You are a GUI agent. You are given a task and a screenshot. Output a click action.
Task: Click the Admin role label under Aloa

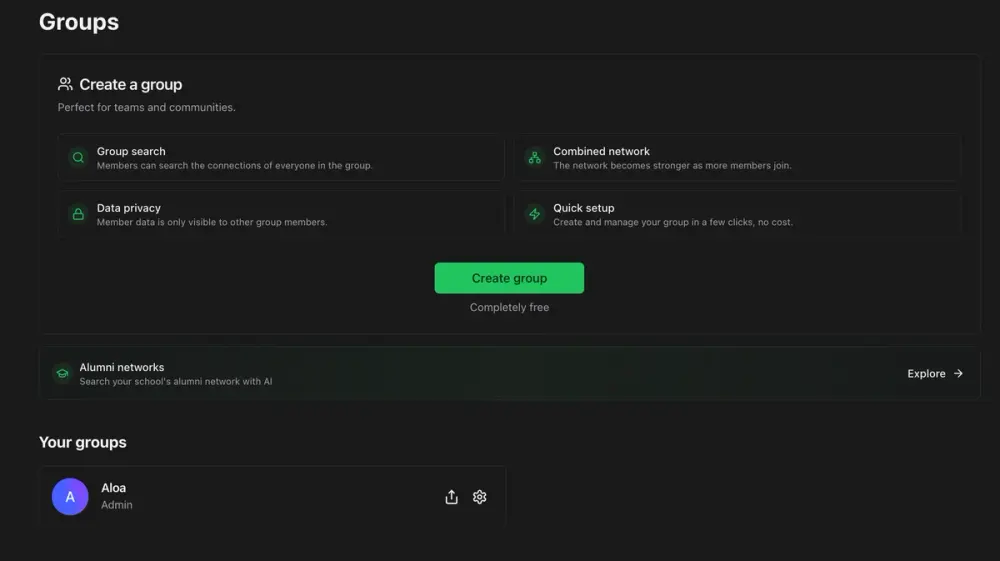point(117,505)
